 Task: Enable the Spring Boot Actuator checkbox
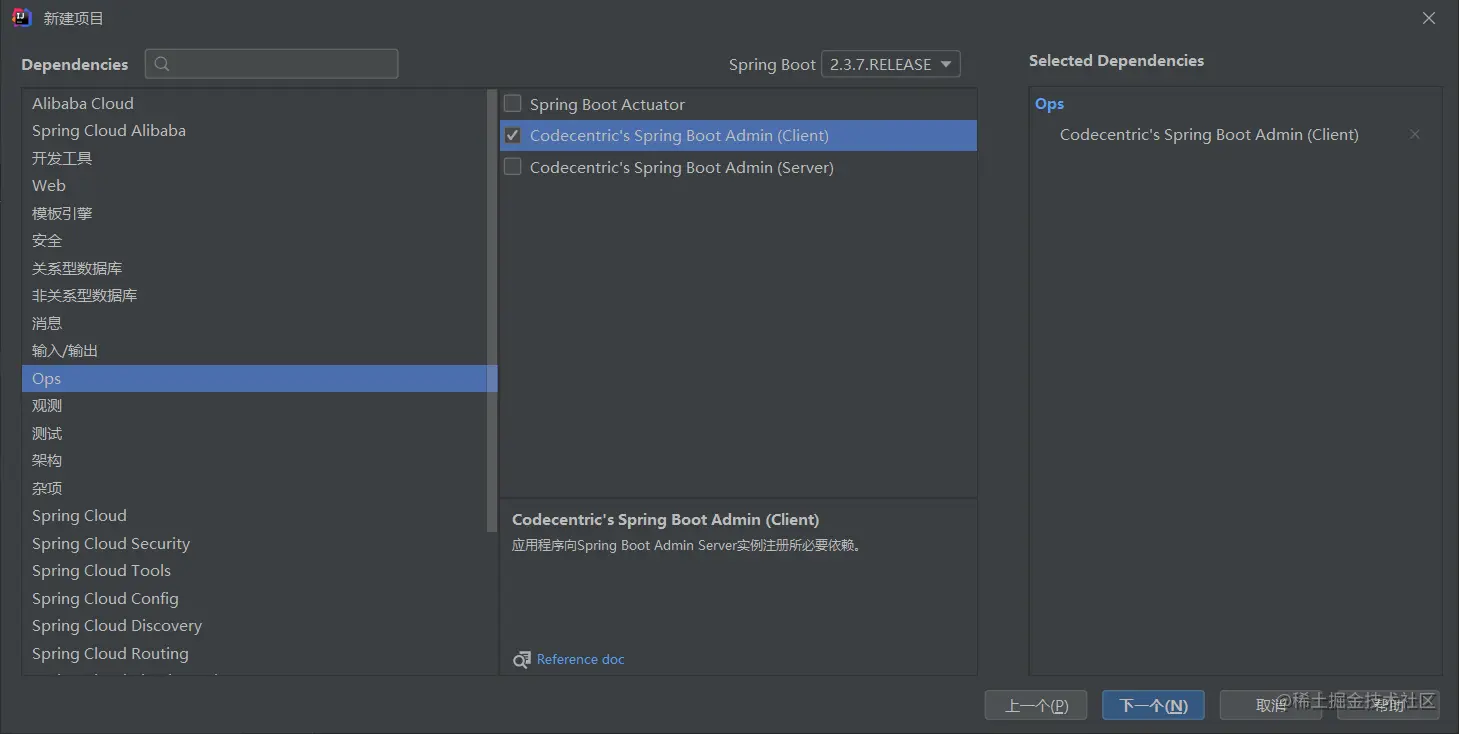click(513, 103)
